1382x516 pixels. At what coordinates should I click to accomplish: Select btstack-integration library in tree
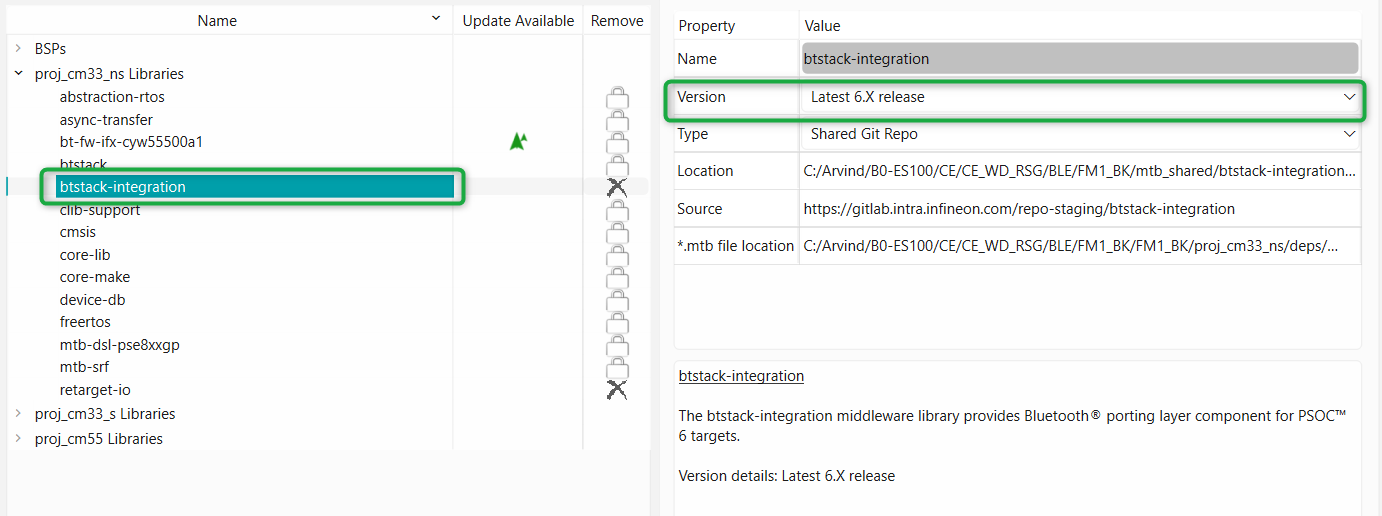click(123, 187)
